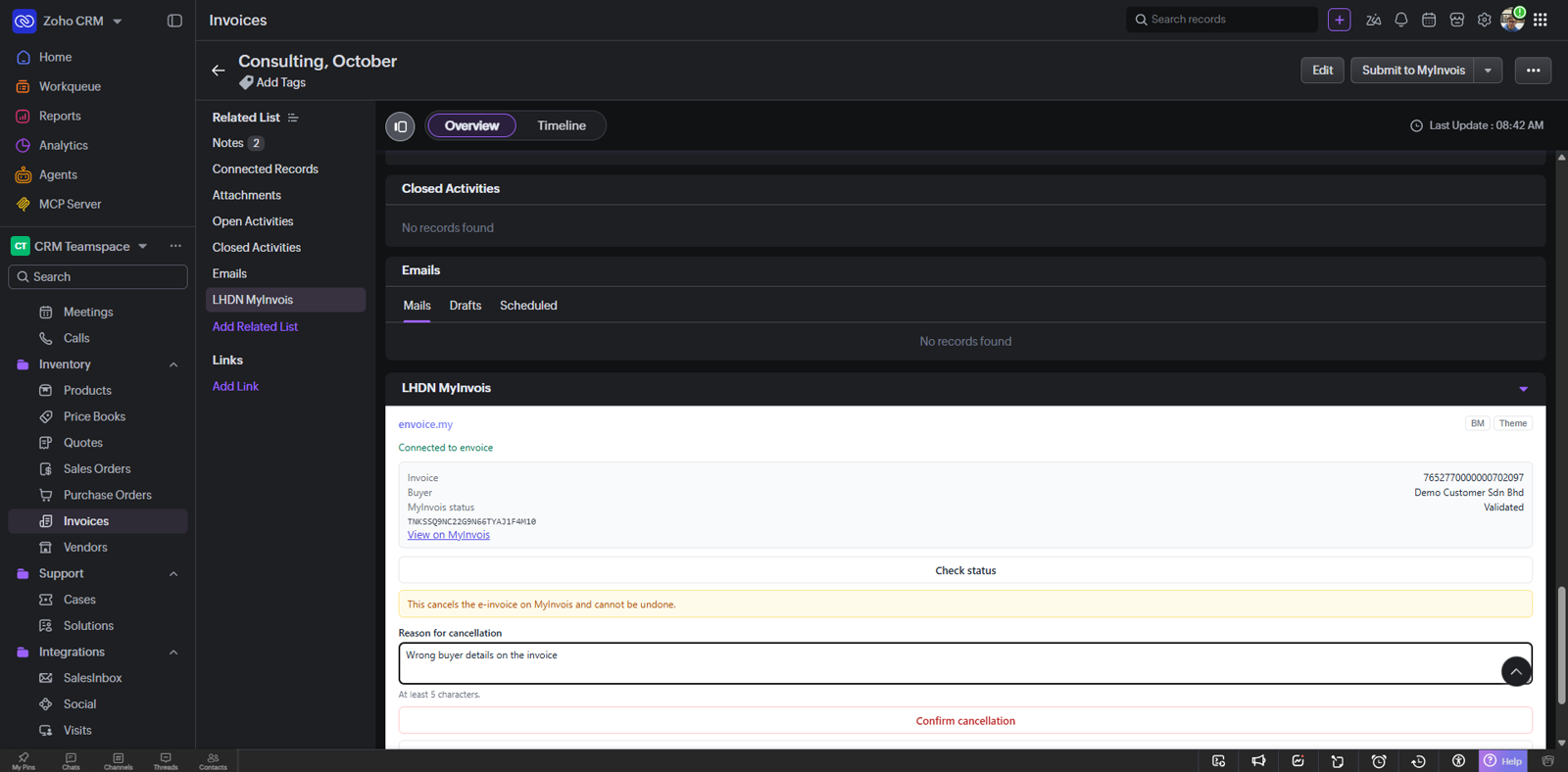This screenshot has width=1568, height=772.
Task: Click the Check status button
Action: [965, 570]
